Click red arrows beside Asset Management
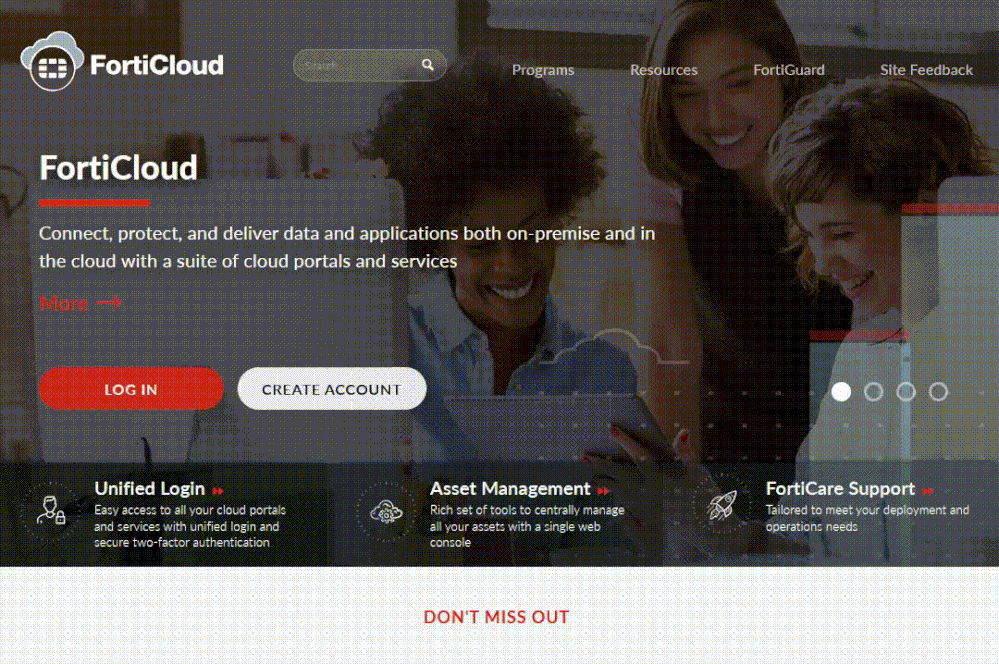Image resolution: width=999 pixels, height=664 pixels. coord(603,491)
